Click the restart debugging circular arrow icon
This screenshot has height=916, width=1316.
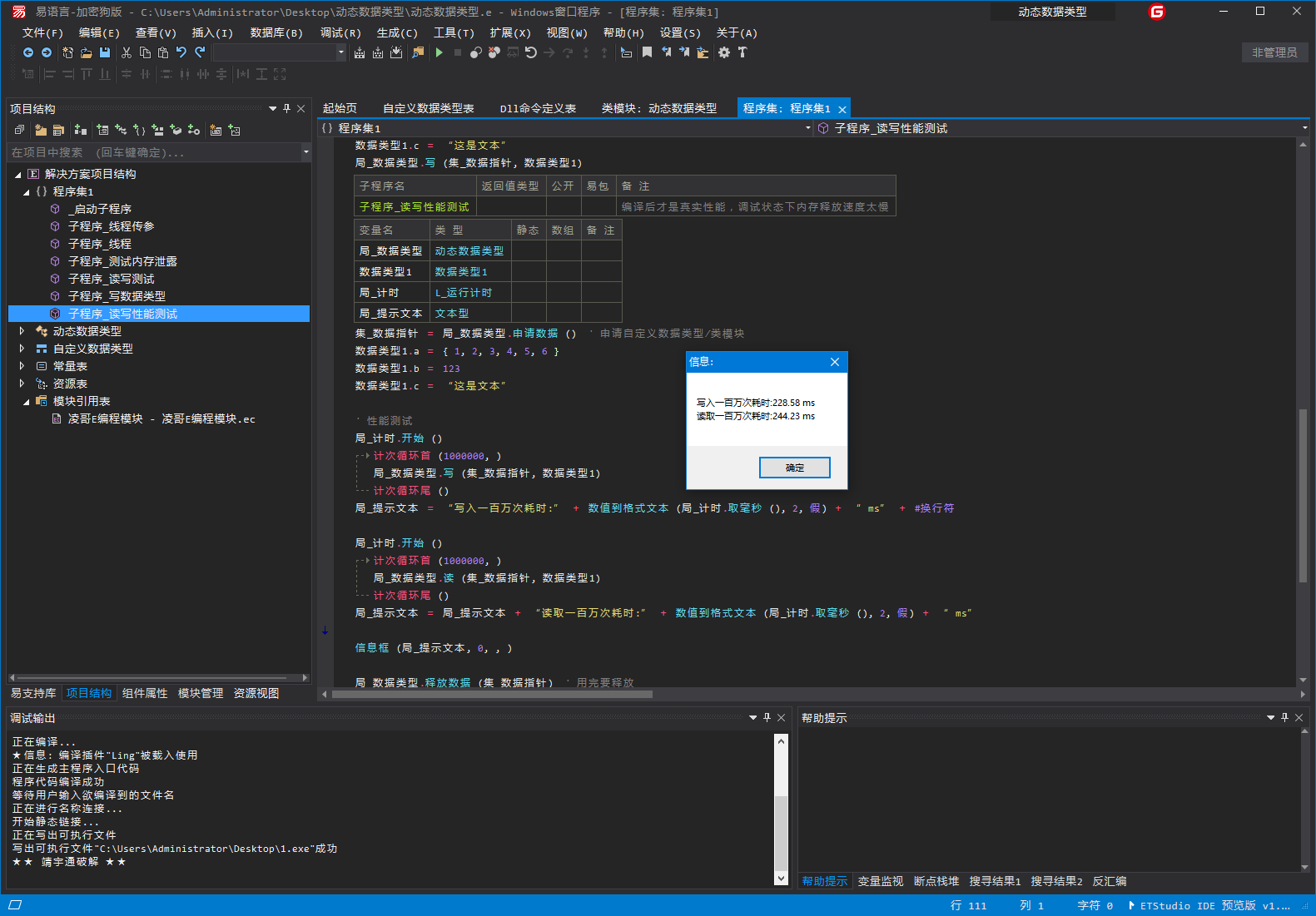[531, 52]
